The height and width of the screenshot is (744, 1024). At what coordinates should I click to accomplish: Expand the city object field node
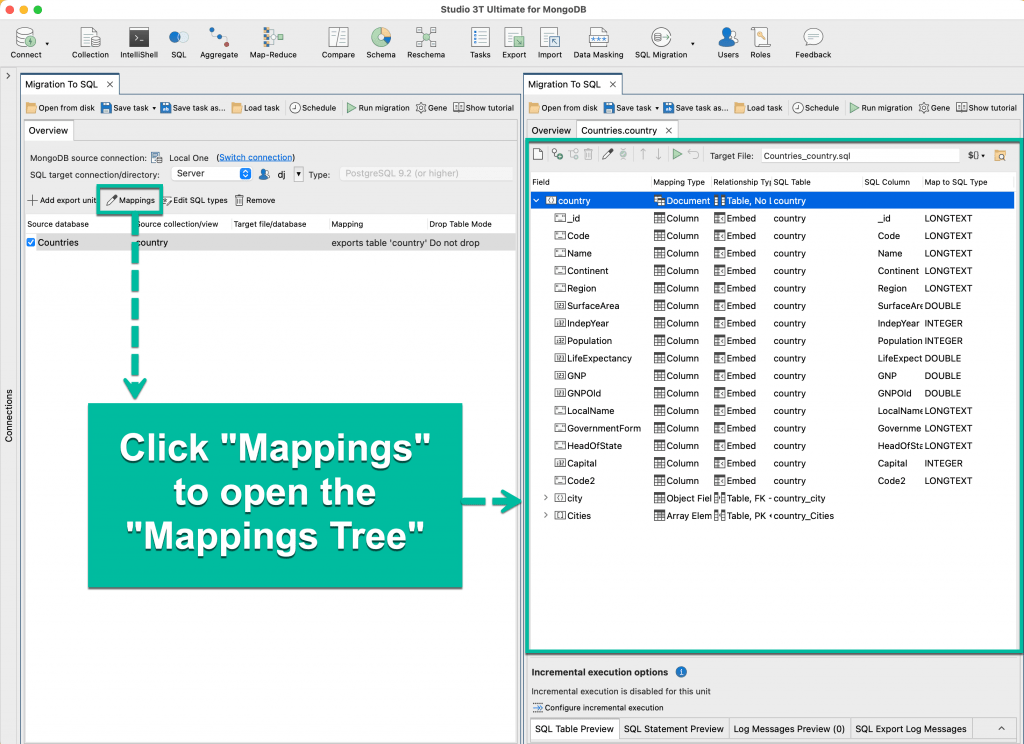click(545, 498)
